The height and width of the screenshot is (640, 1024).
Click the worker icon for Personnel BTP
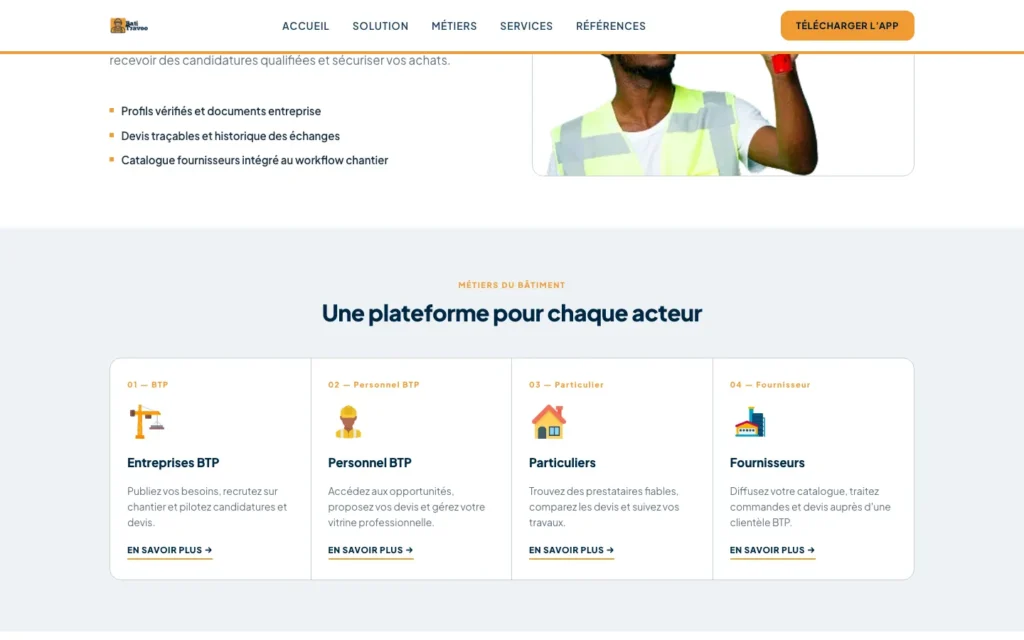click(x=348, y=421)
